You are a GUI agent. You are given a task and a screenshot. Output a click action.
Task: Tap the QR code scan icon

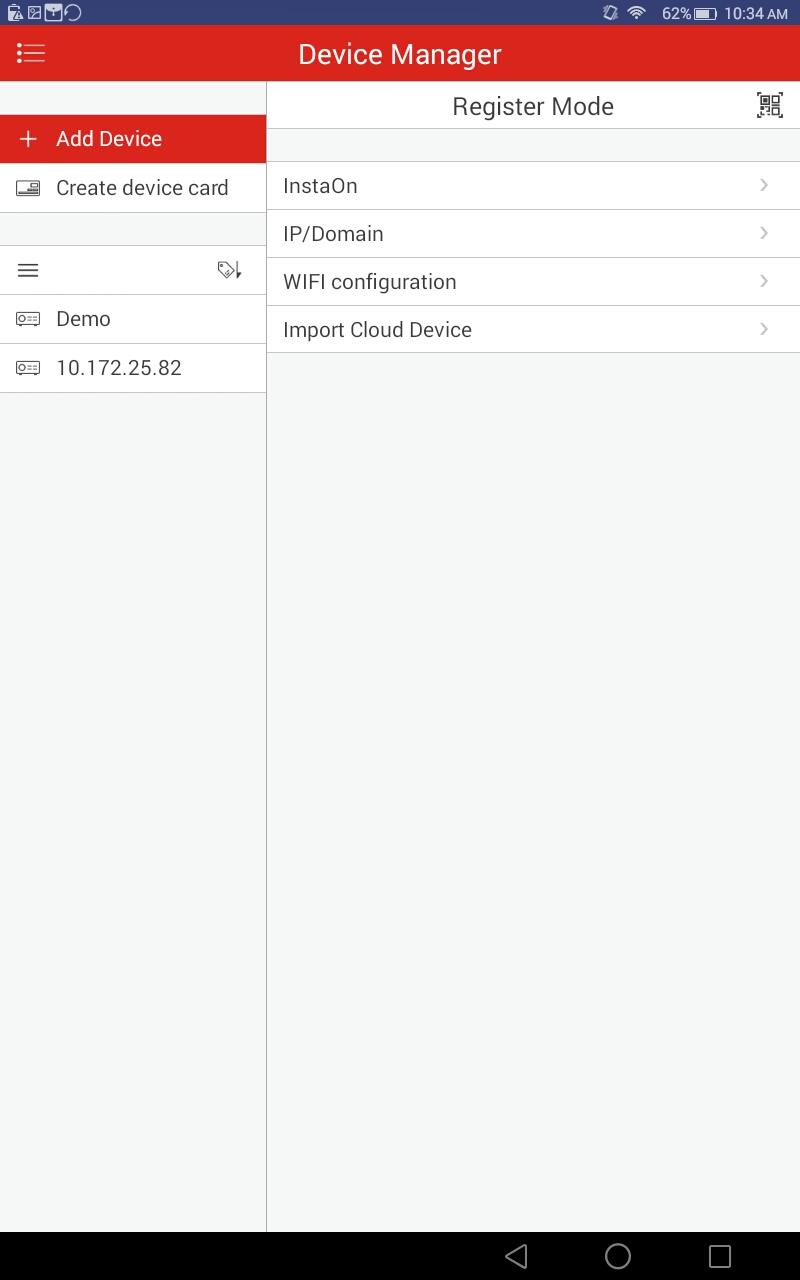coord(769,105)
